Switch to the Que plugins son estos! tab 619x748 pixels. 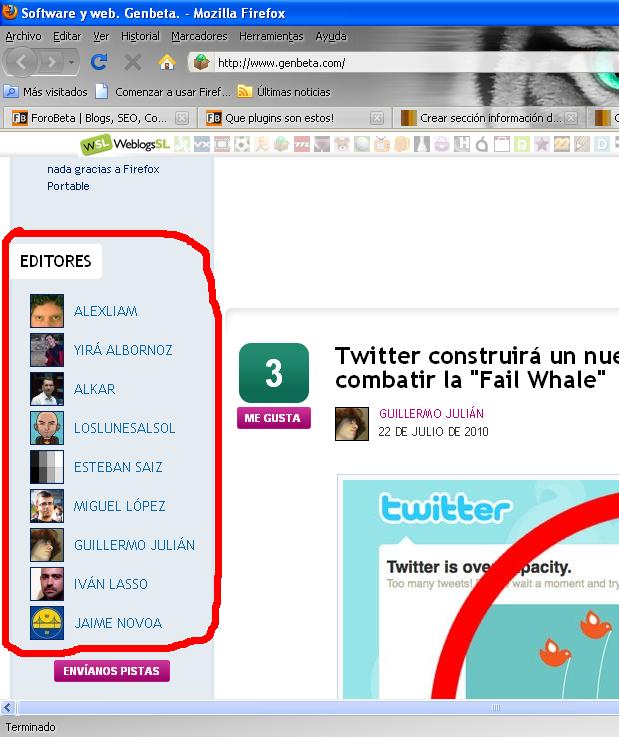coord(295,118)
